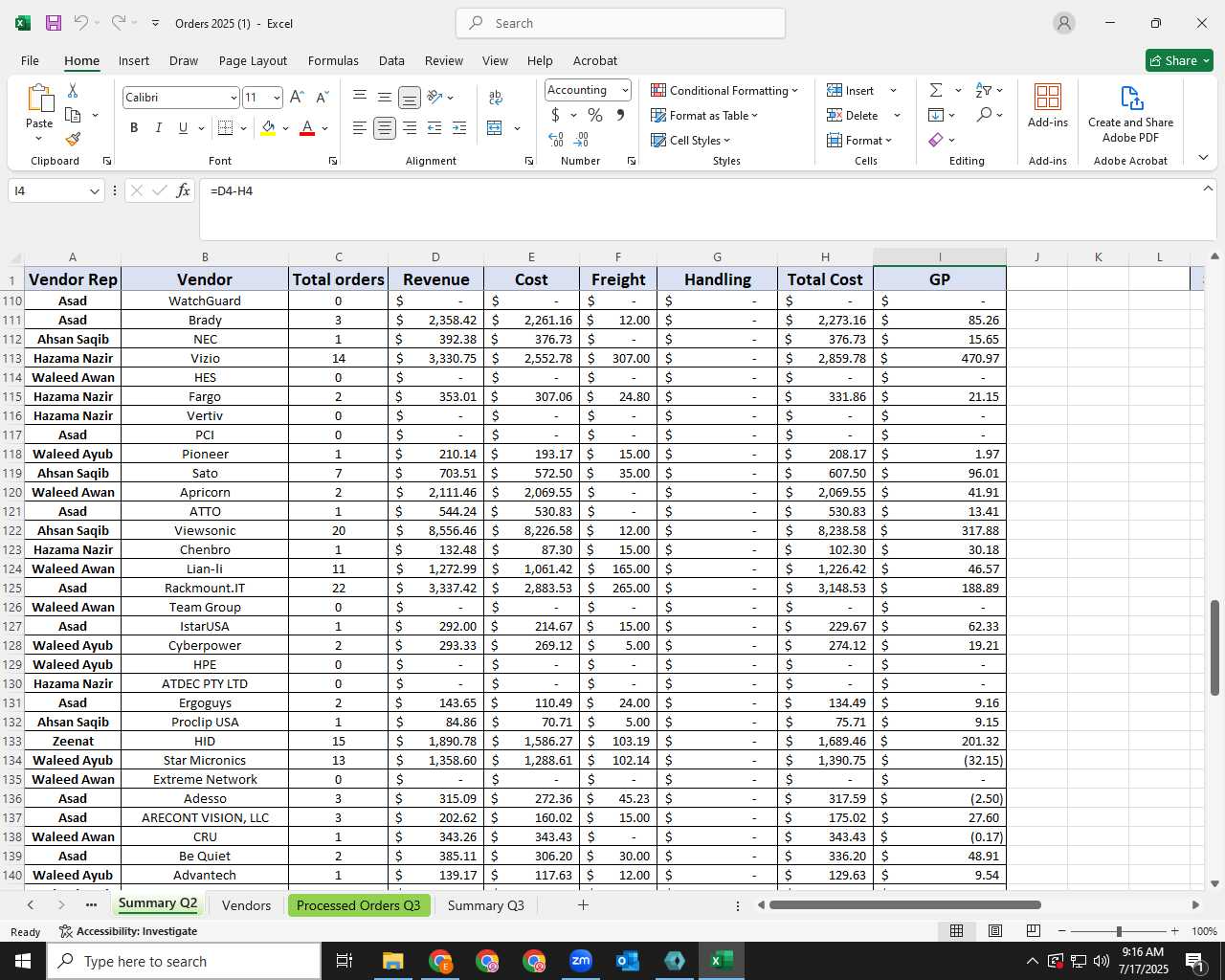Viewport: 1225px width, 980px height.
Task: Open Zoom app from taskbar
Action: pos(581,961)
